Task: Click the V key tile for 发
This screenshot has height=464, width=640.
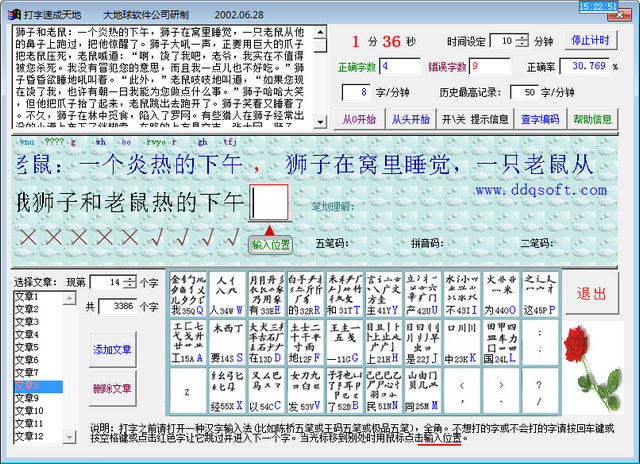Action: click(x=305, y=390)
